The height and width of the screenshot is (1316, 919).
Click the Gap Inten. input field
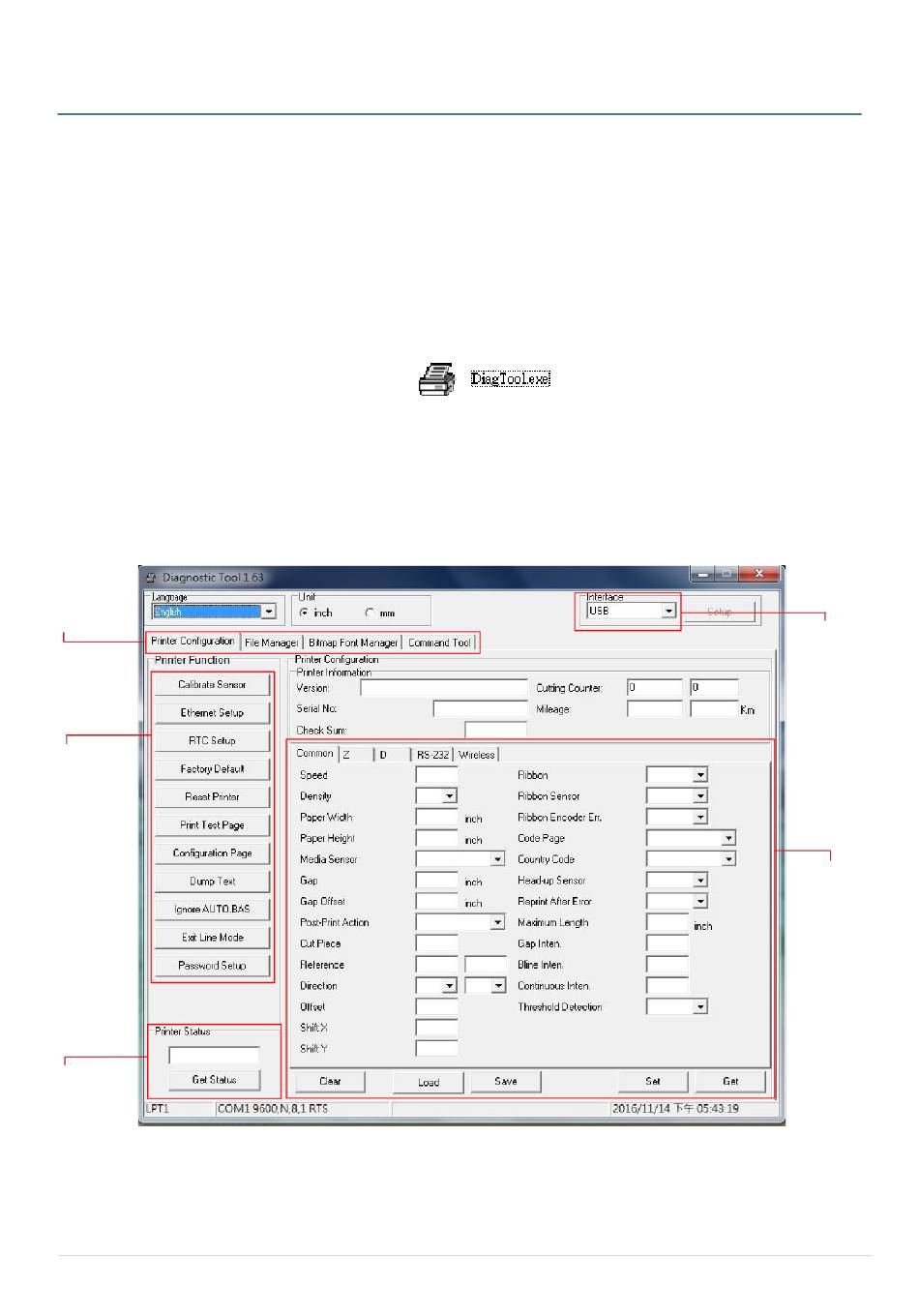(667, 943)
